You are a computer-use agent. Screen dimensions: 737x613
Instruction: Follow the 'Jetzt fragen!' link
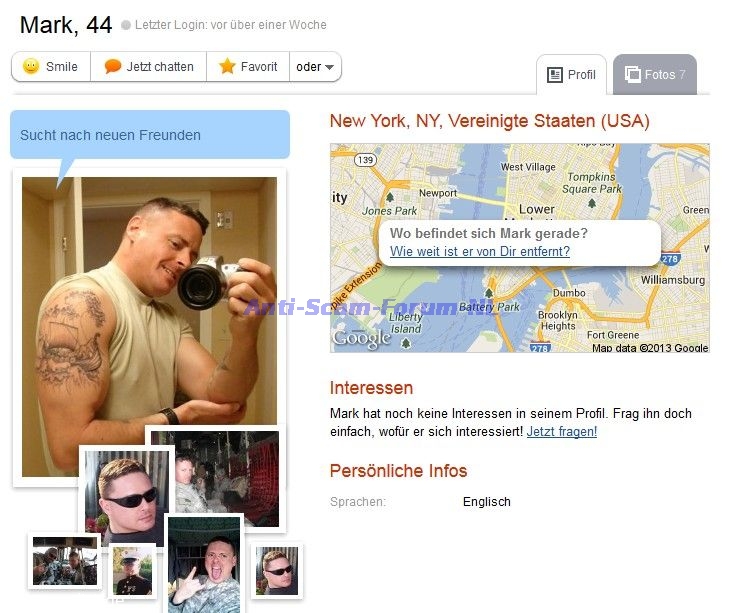click(562, 432)
